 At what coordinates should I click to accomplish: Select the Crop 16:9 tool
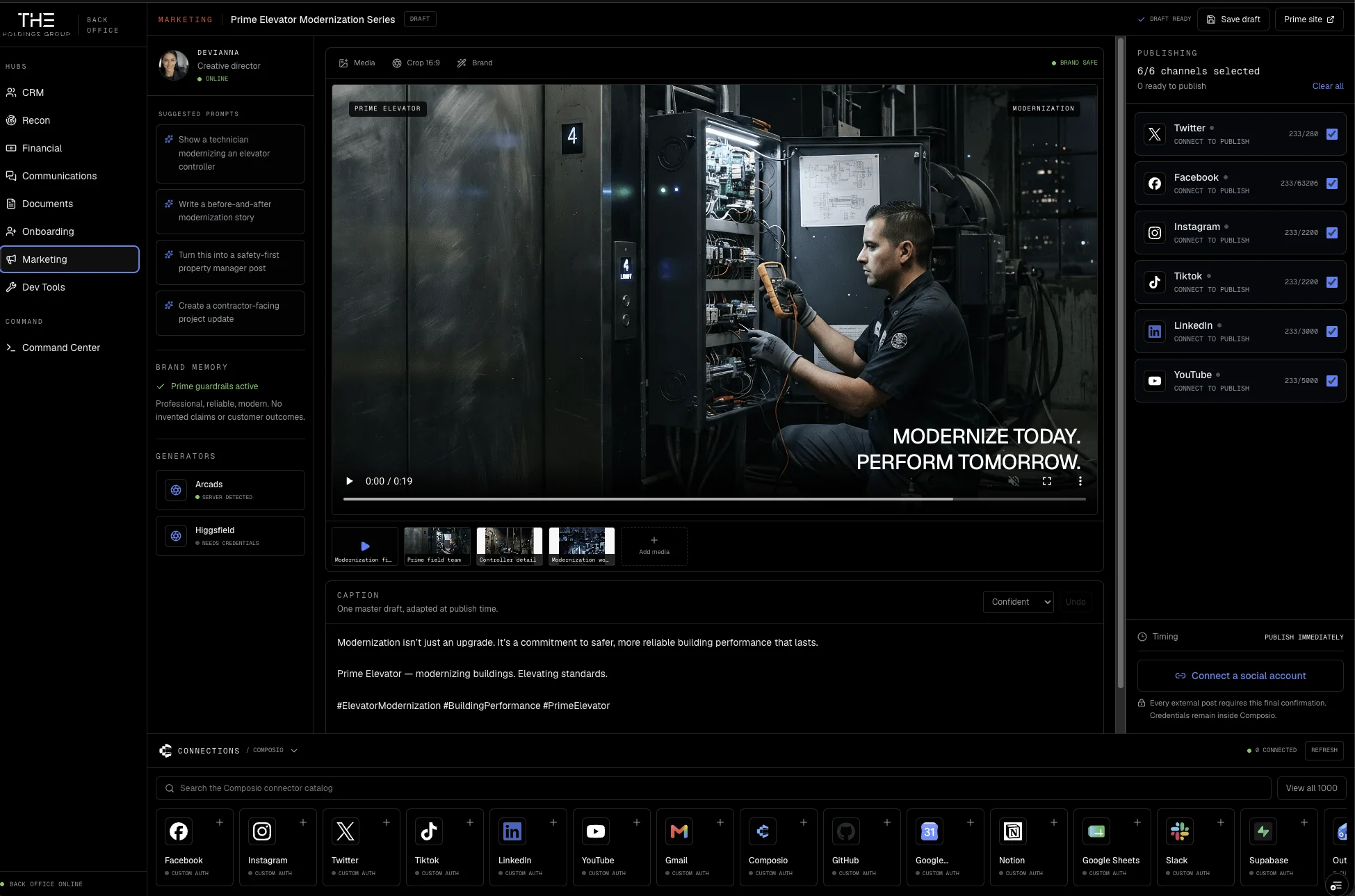pyautogui.click(x=416, y=63)
